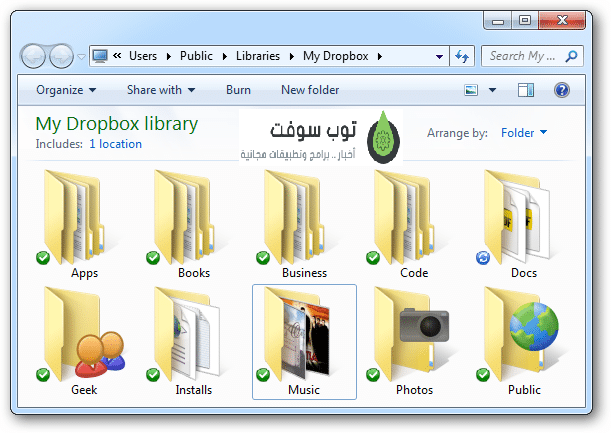The width and height of the screenshot is (611, 433).
Task: Open the Organize menu
Action: click(x=66, y=90)
